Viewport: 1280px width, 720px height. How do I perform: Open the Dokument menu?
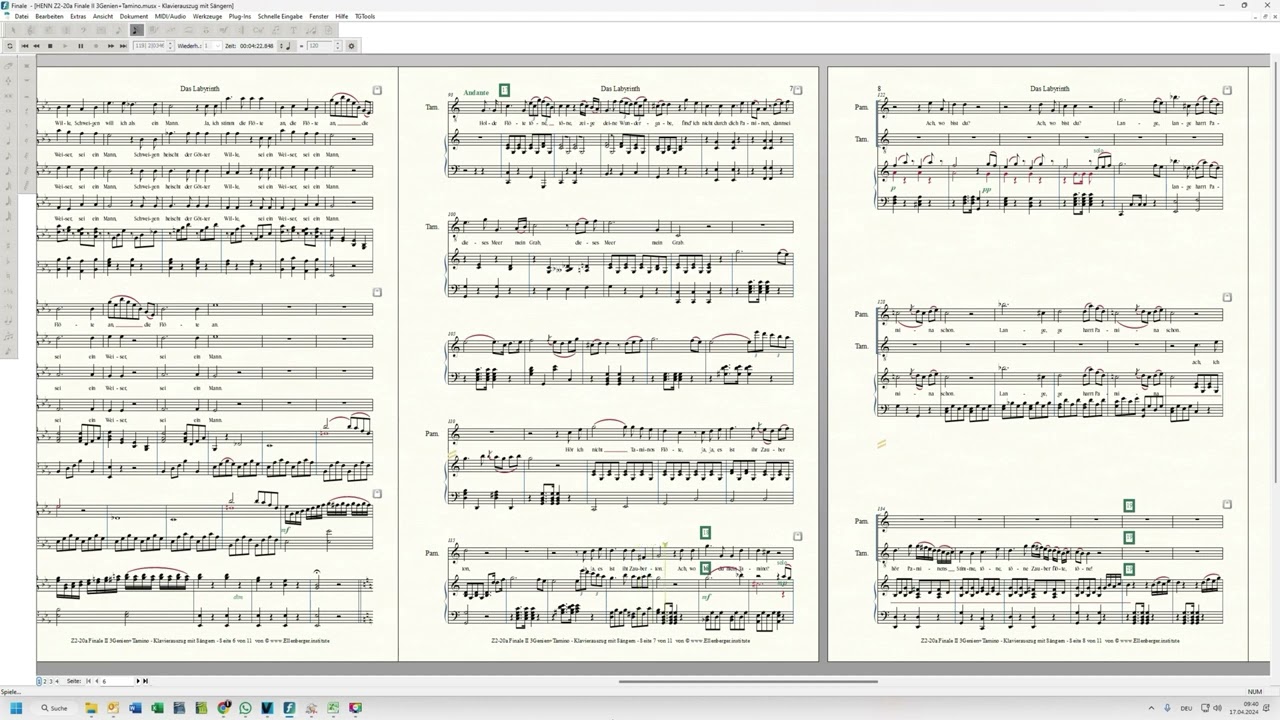point(134,17)
